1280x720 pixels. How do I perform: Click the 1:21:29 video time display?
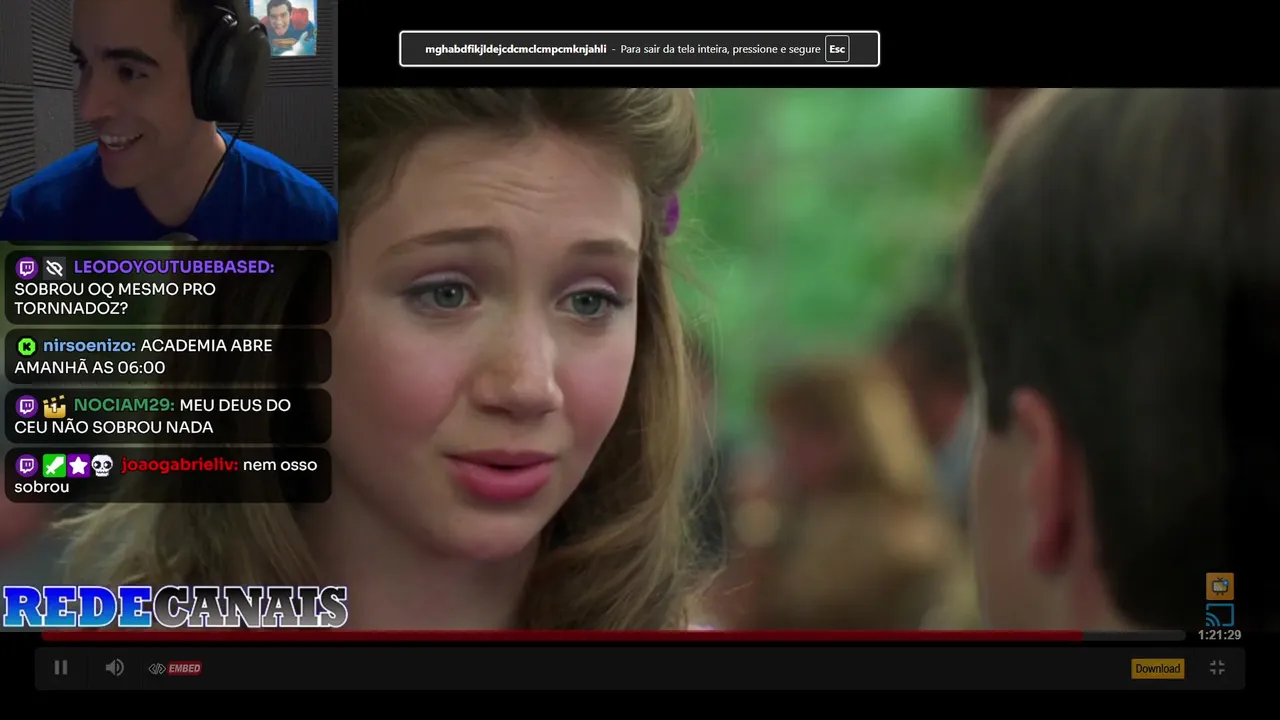click(x=1219, y=635)
